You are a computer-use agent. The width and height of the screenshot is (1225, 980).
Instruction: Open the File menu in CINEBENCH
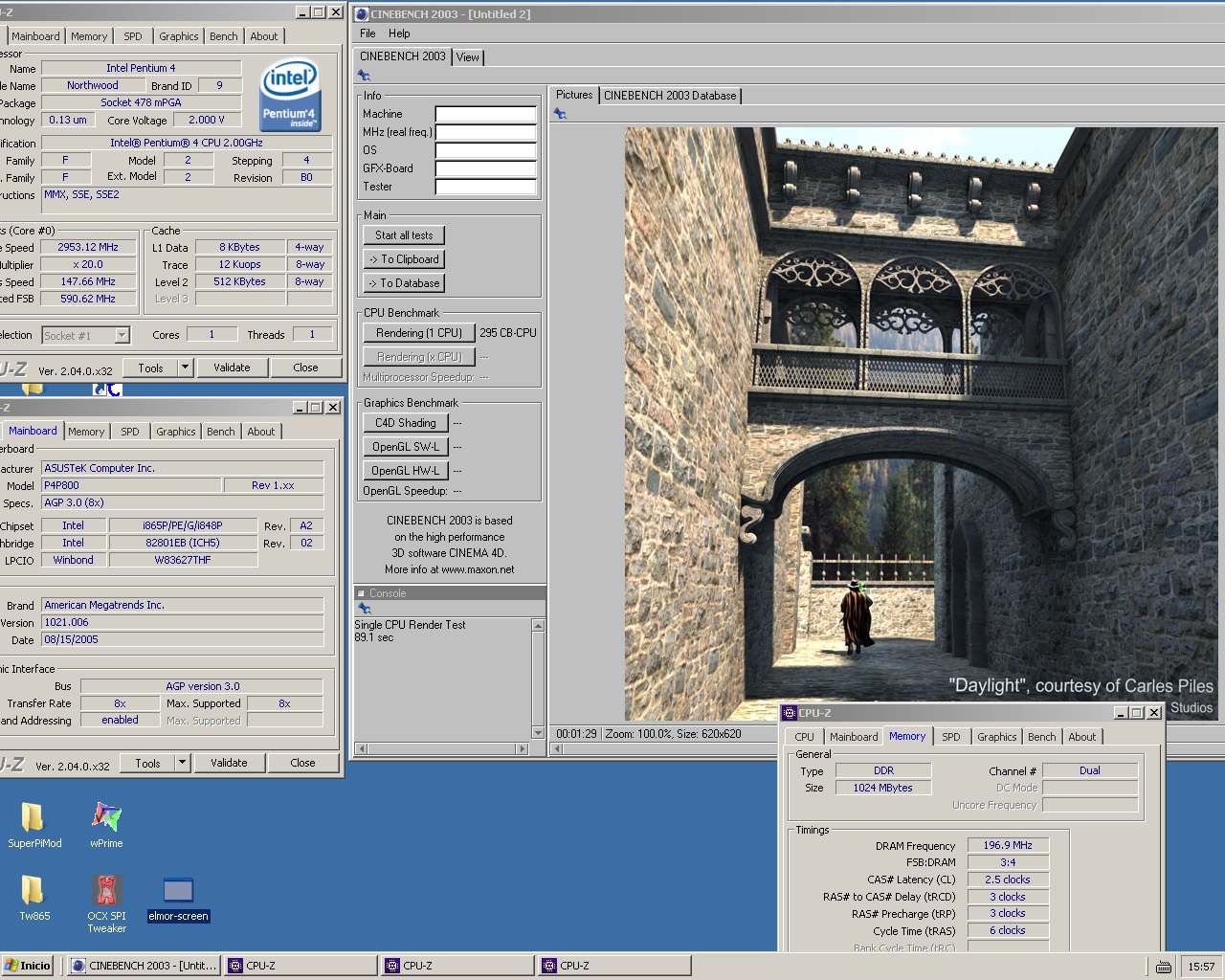click(x=367, y=33)
